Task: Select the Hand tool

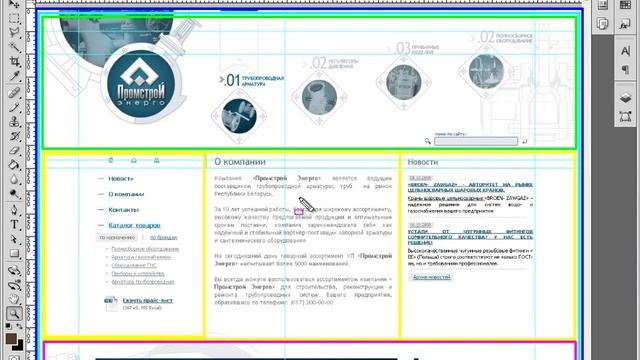Action: pos(14,299)
